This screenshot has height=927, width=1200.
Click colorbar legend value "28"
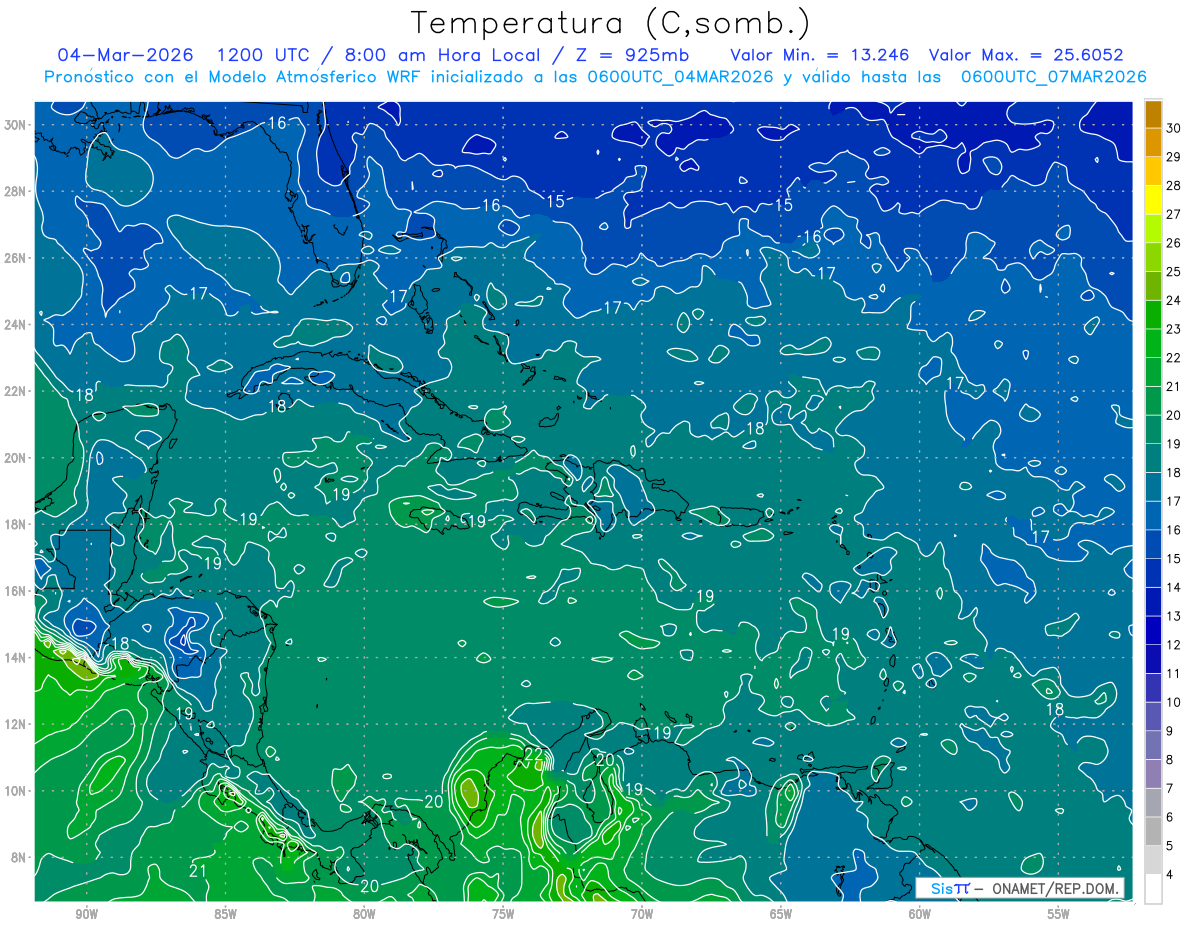(x=1174, y=185)
